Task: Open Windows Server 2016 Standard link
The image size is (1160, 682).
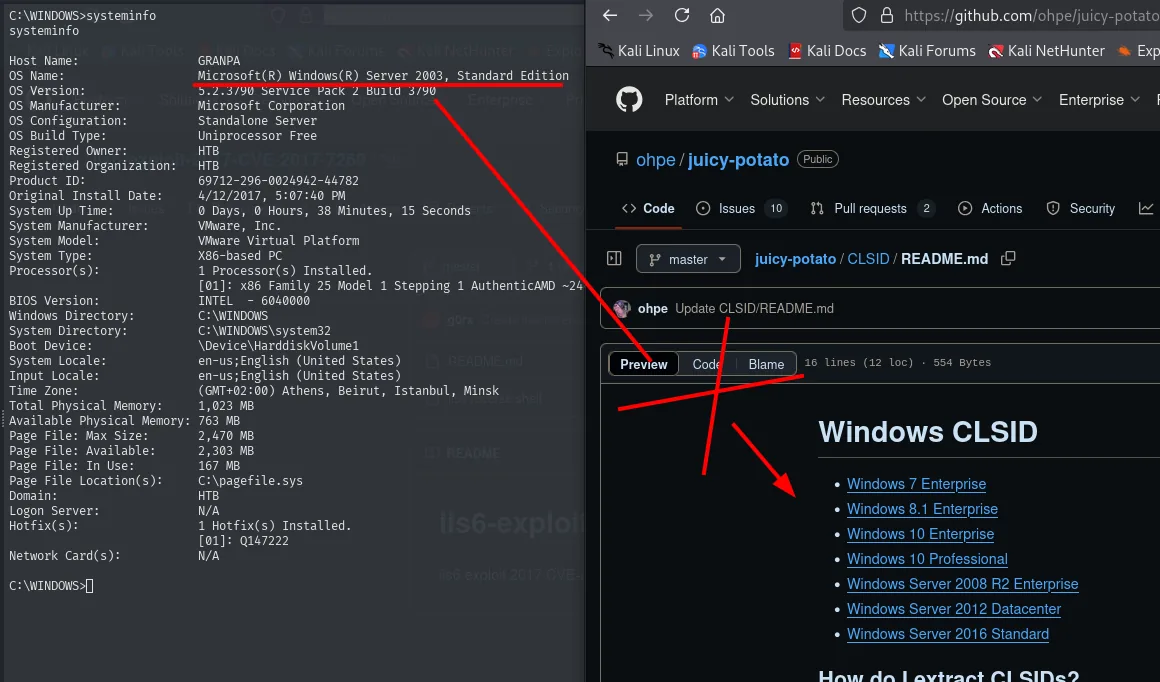Action: click(x=948, y=635)
